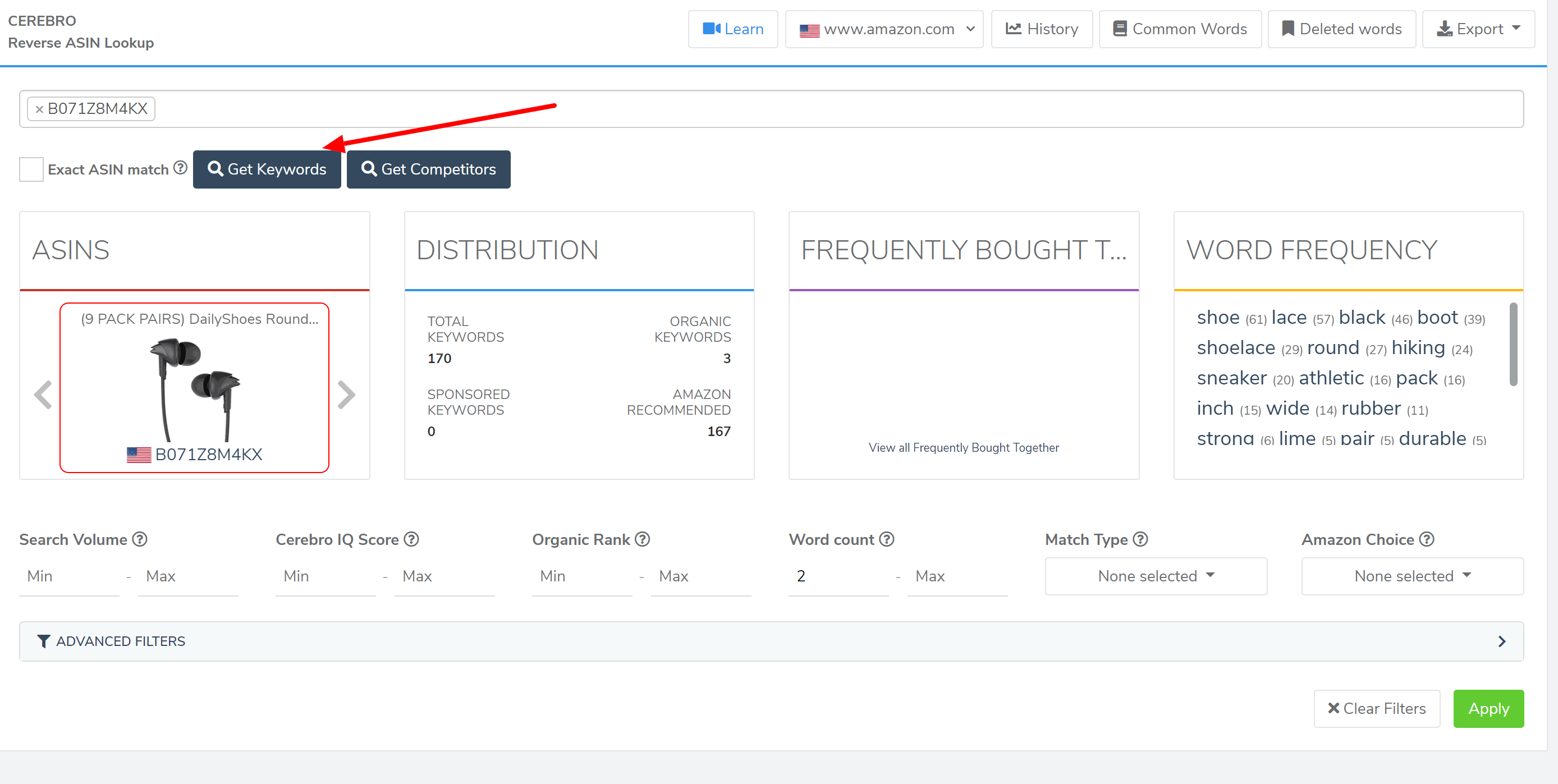Focus the Search Volume Max field
1558x784 pixels.
coord(188,576)
